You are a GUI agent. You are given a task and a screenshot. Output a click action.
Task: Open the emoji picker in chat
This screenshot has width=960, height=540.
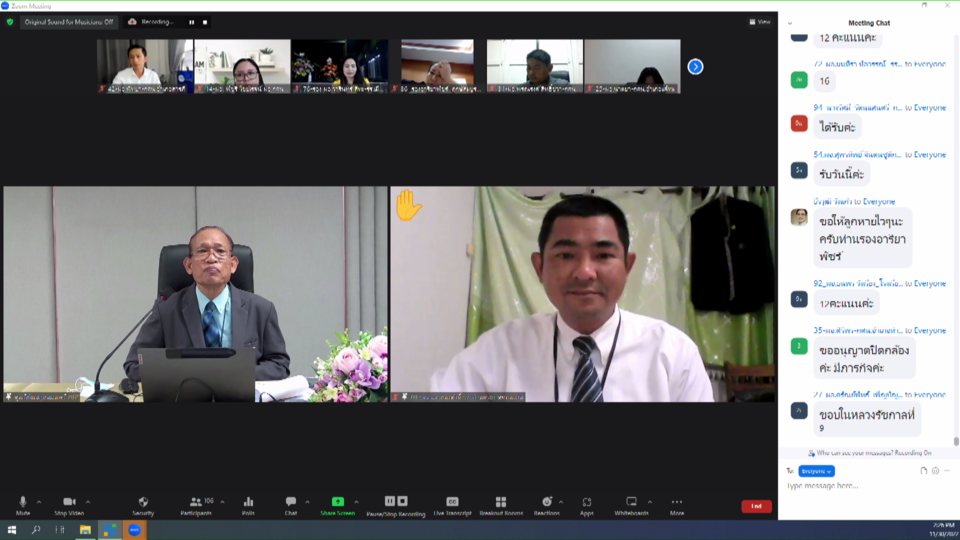coord(935,471)
